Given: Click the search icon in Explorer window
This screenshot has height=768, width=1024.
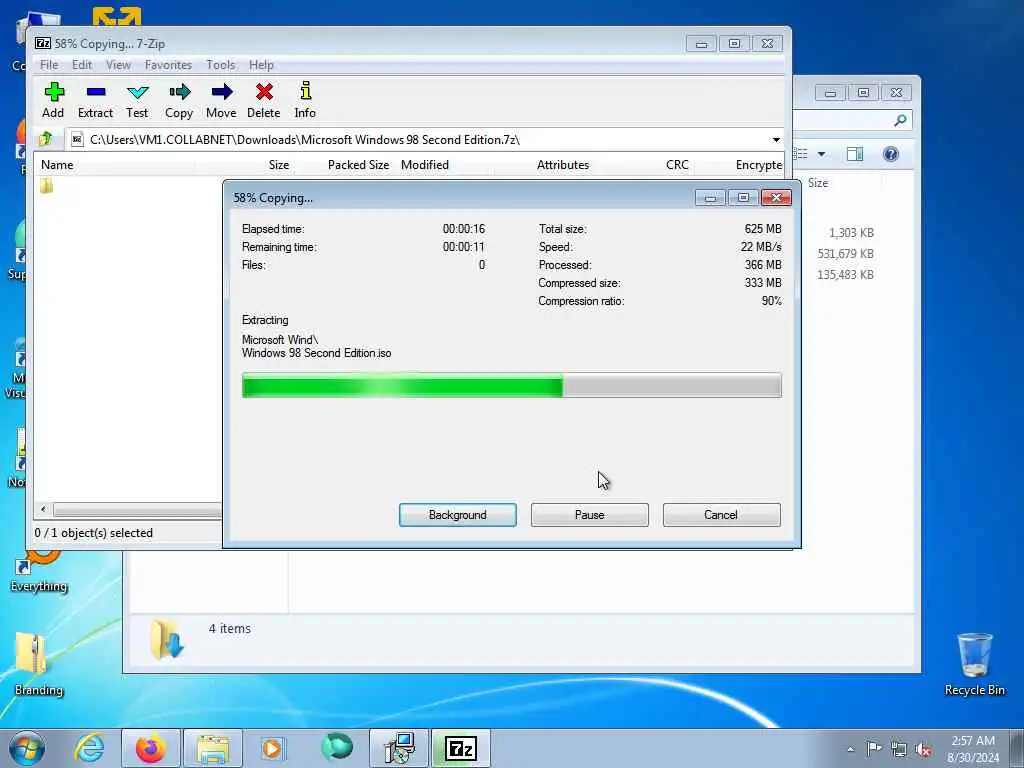Looking at the screenshot, I should [x=901, y=120].
